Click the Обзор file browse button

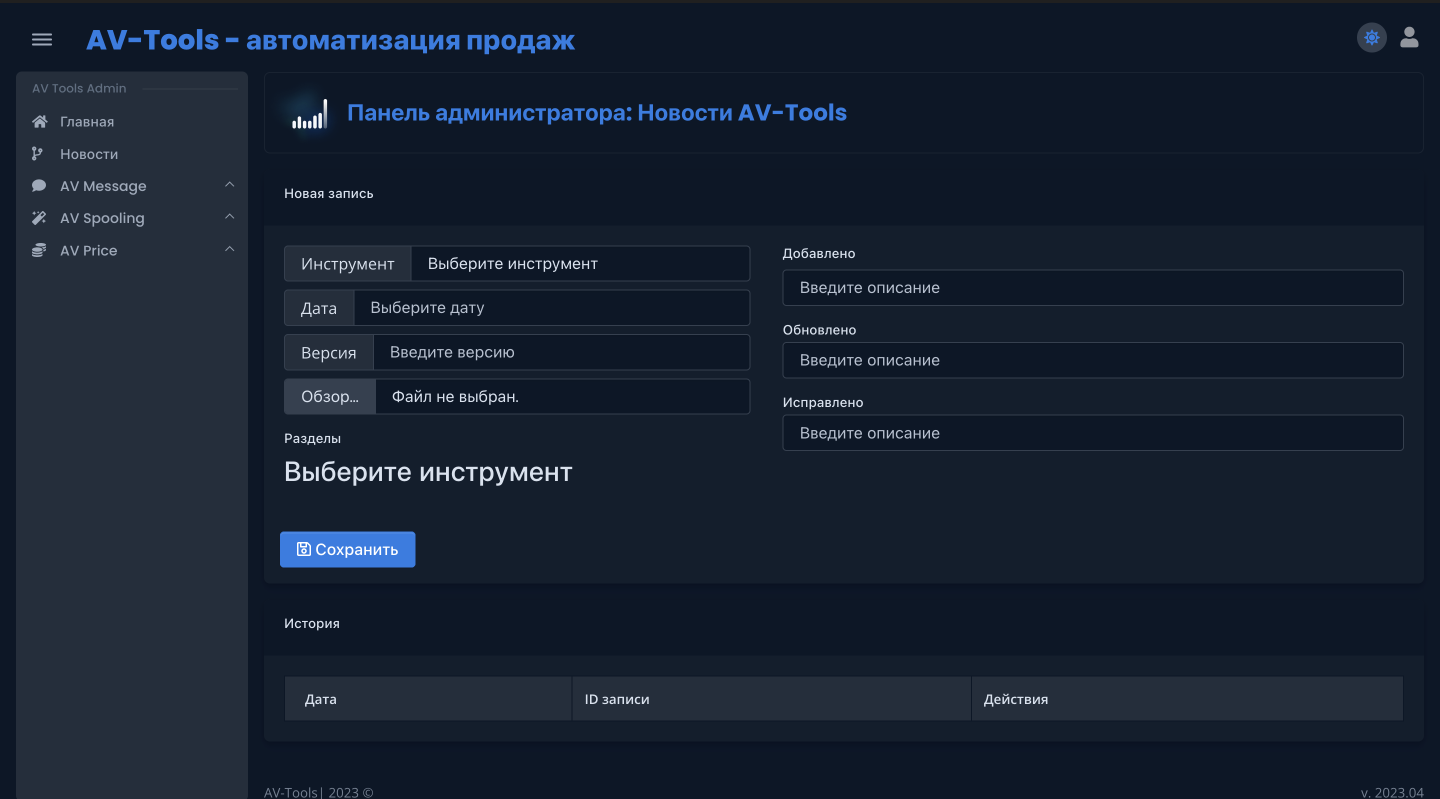click(x=330, y=397)
